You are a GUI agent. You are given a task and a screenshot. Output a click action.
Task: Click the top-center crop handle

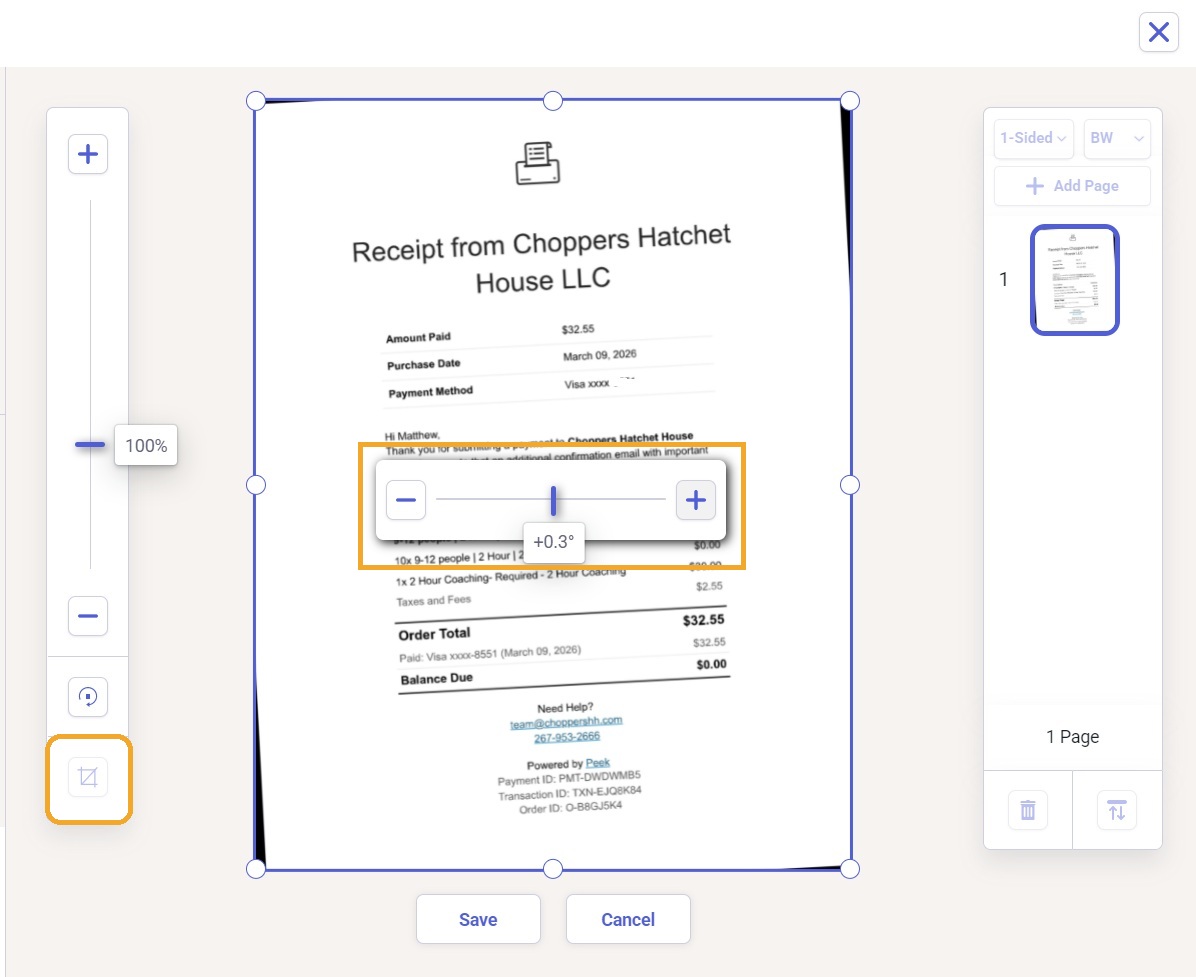click(553, 101)
